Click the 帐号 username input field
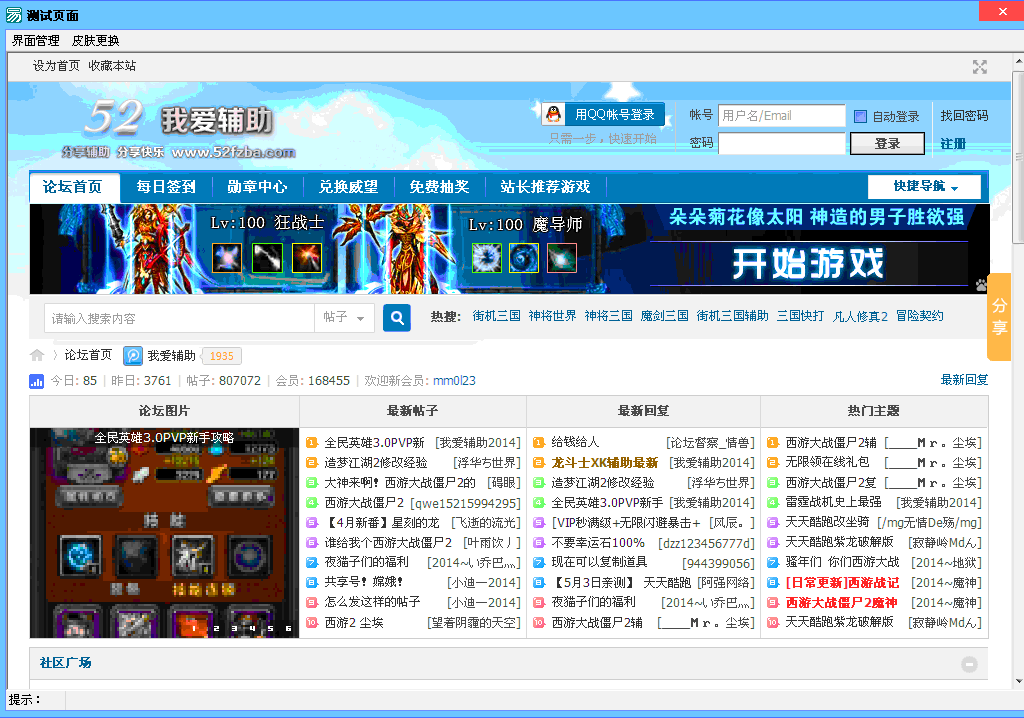Screen dimensions: 1024x718 pos(782,116)
